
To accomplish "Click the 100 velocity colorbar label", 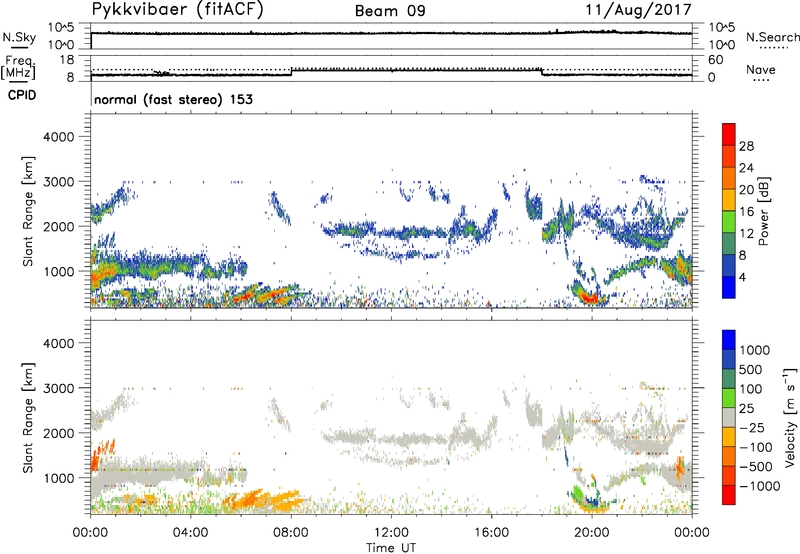I will coord(751,389).
